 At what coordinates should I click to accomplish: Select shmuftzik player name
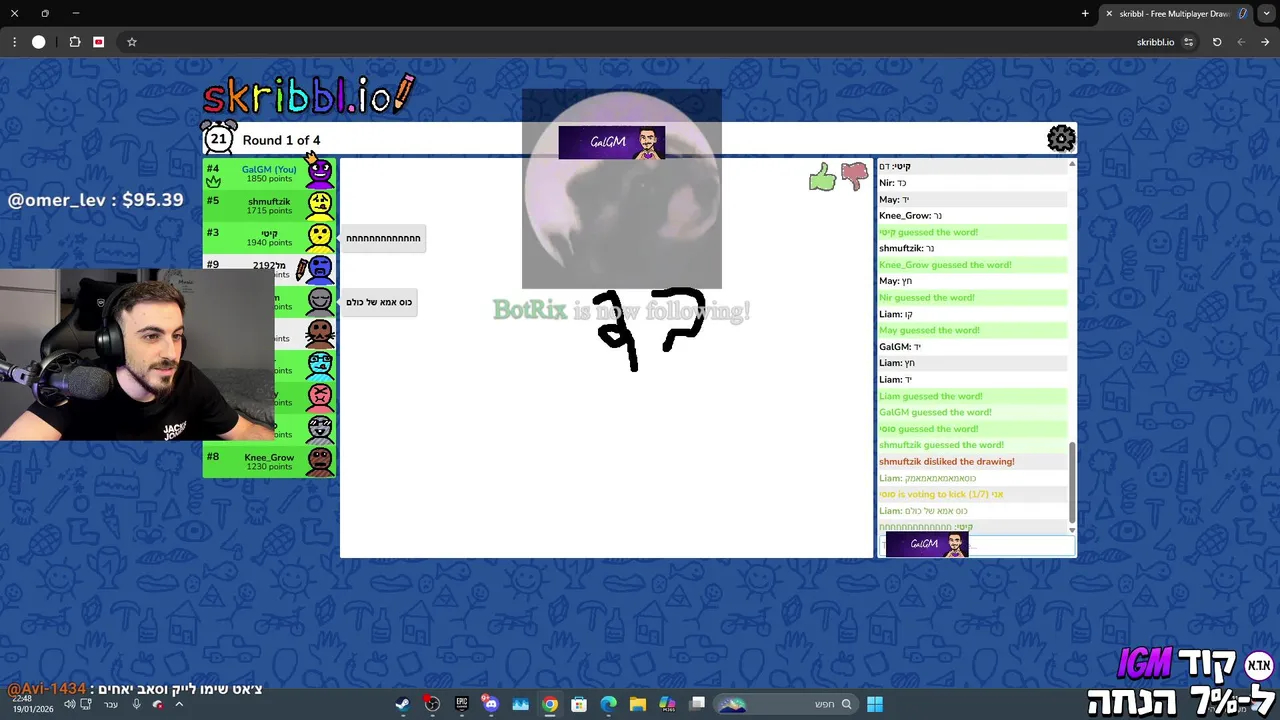pyautogui.click(x=269, y=201)
